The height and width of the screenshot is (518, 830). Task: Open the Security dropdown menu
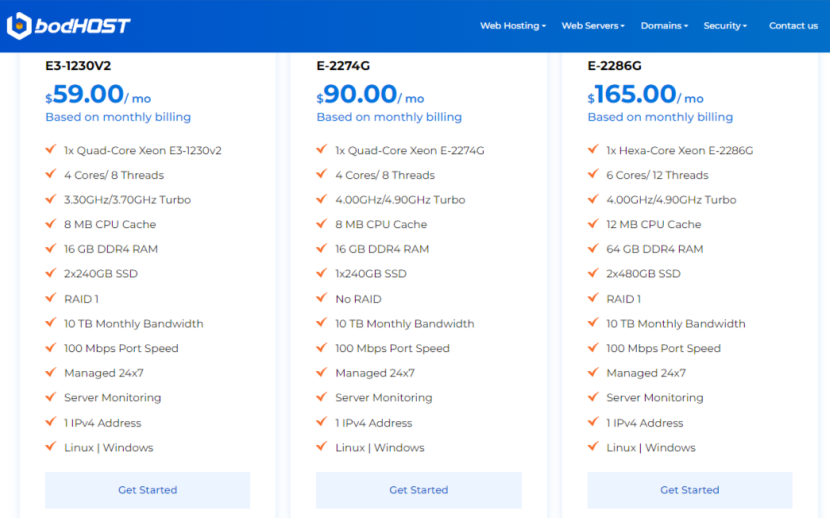tap(725, 26)
